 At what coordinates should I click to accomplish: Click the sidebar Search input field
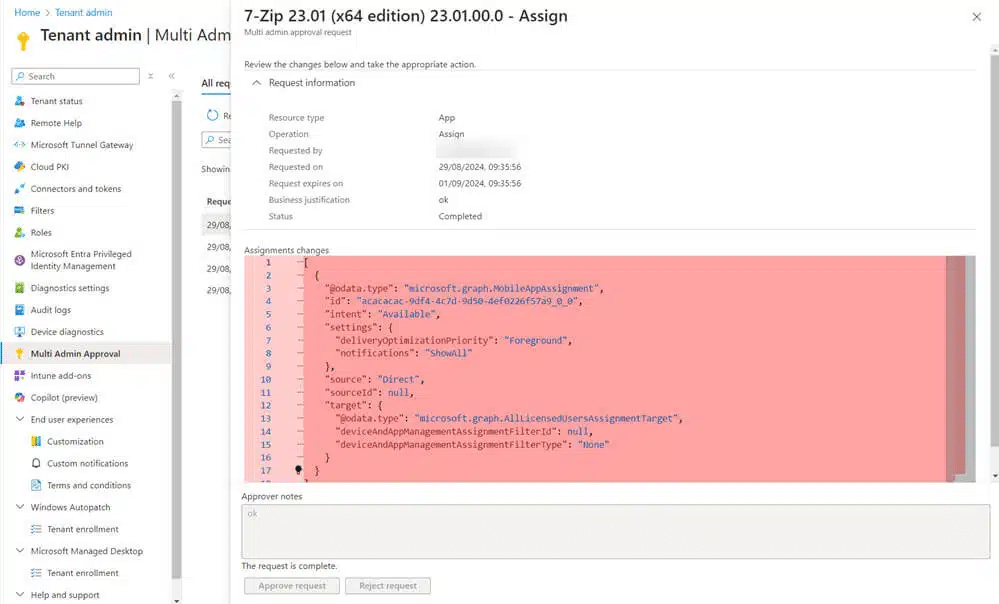80,76
